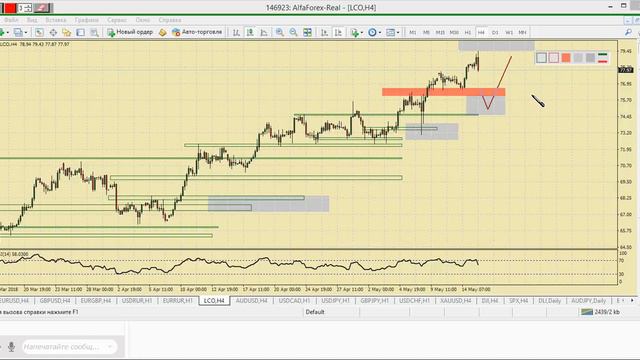
Task: Select the crosshair Data Window icon
Action: [53, 32]
